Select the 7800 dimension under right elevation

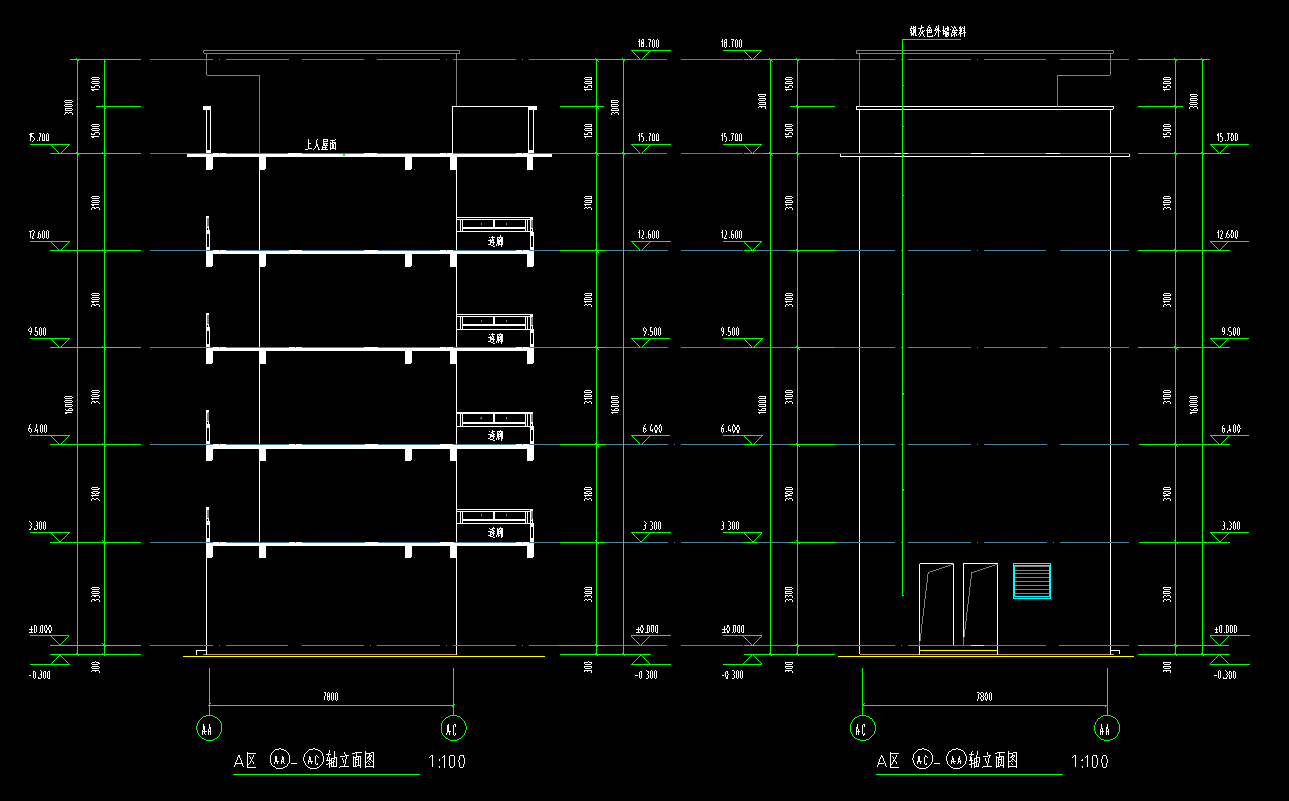click(983, 697)
